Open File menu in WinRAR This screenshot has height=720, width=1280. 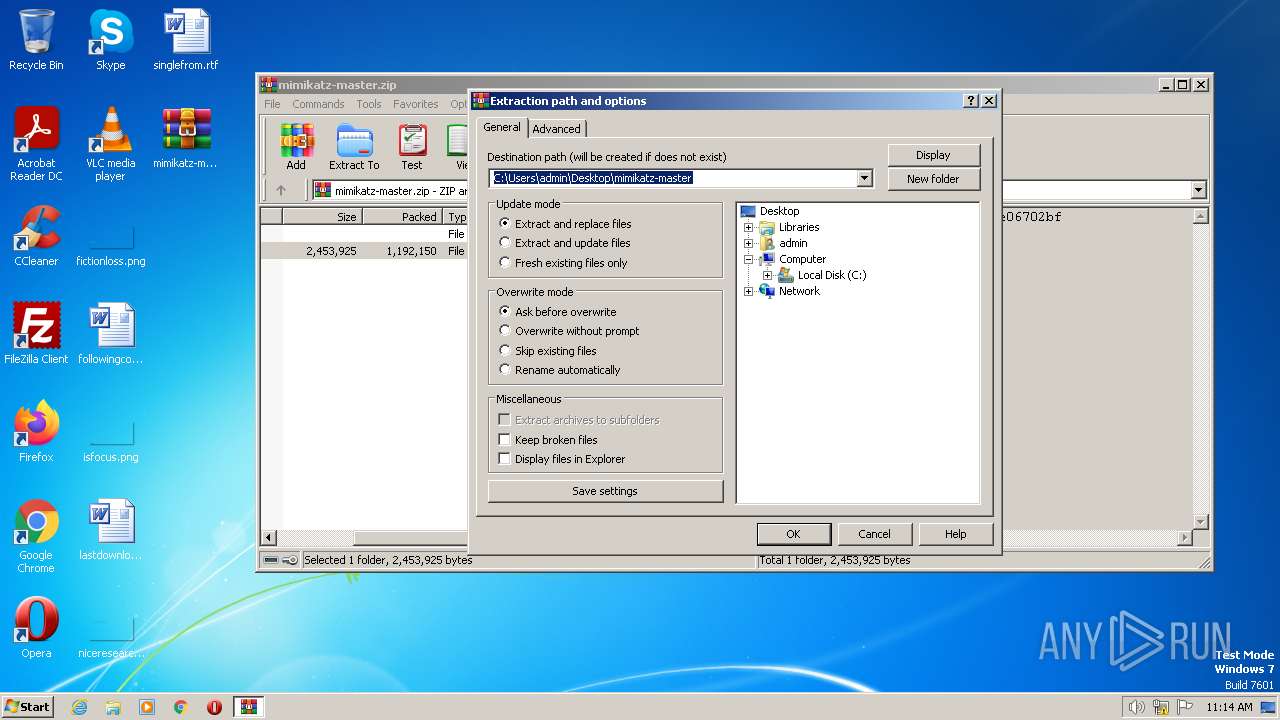272,104
